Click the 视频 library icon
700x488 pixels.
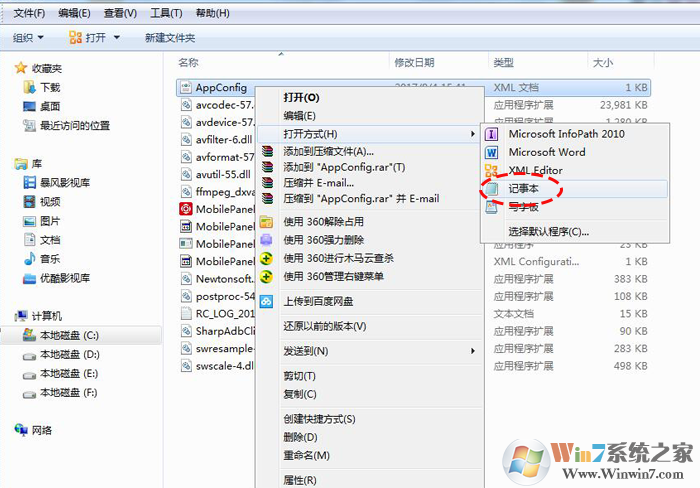(x=29, y=201)
